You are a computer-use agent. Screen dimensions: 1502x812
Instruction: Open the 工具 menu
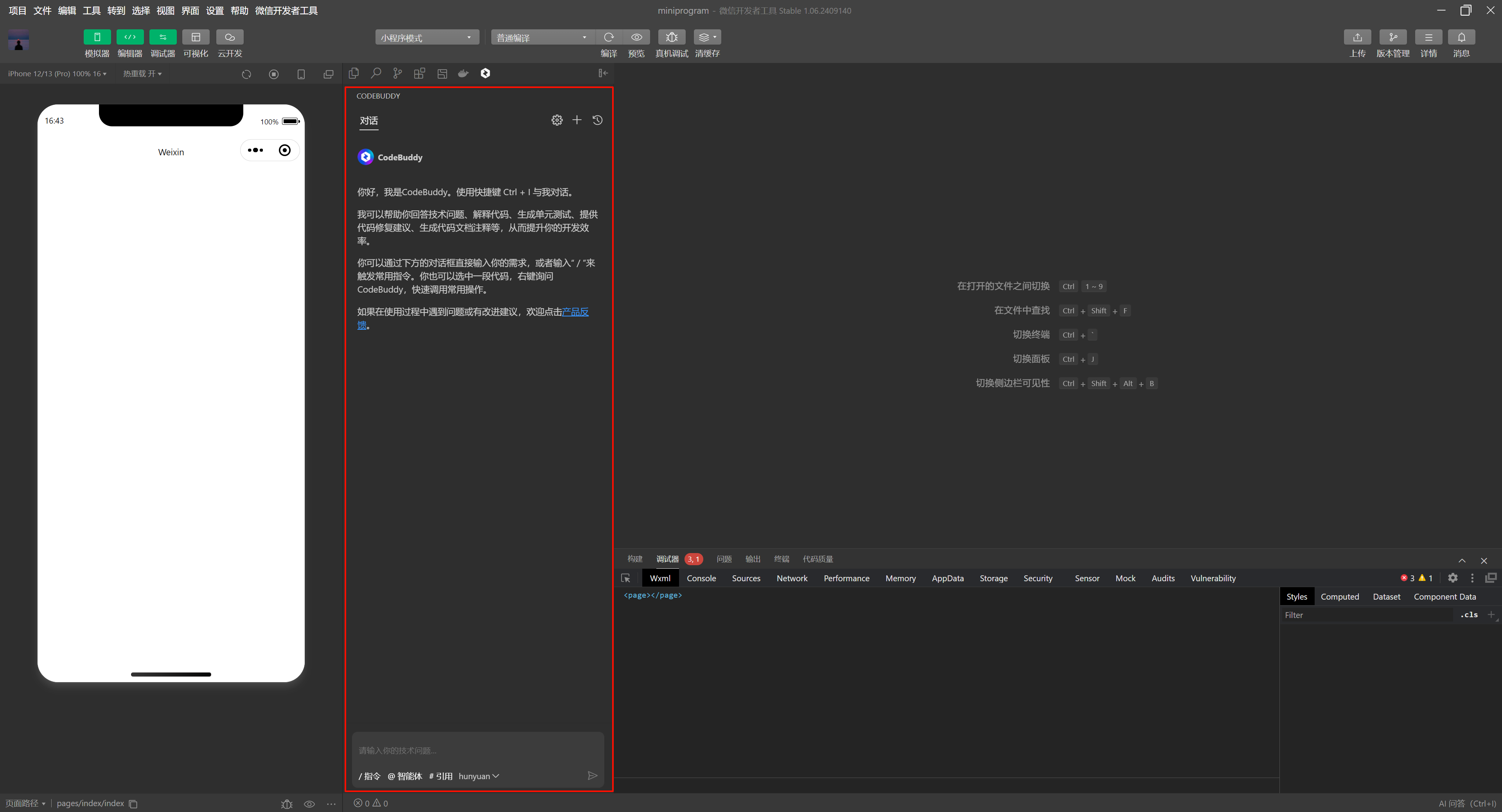pos(91,11)
